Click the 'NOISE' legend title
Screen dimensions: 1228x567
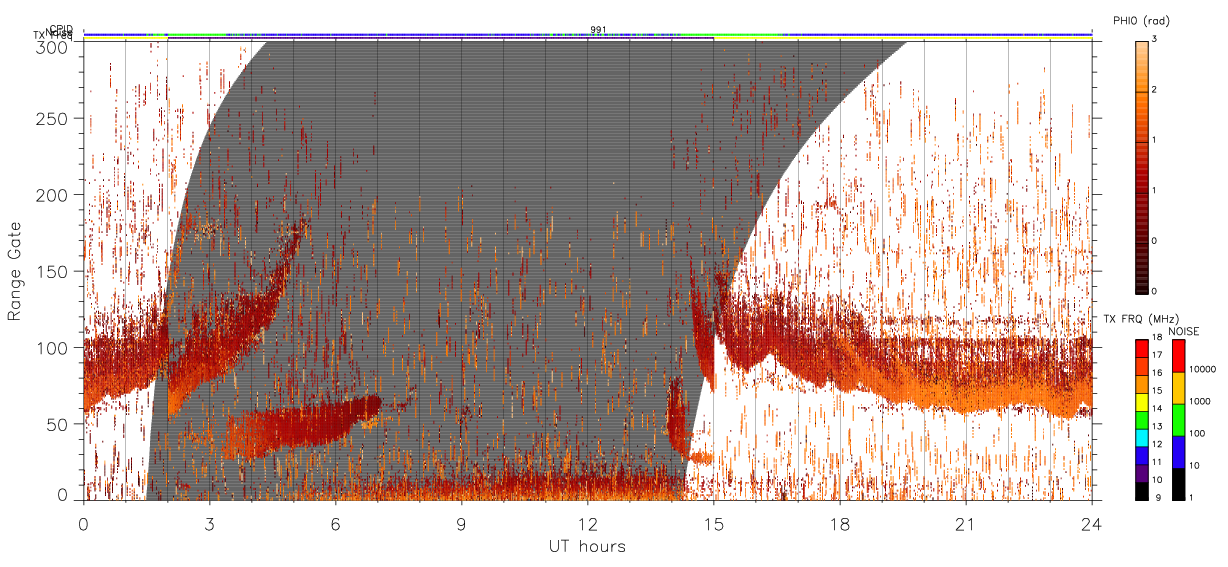[x=1184, y=331]
